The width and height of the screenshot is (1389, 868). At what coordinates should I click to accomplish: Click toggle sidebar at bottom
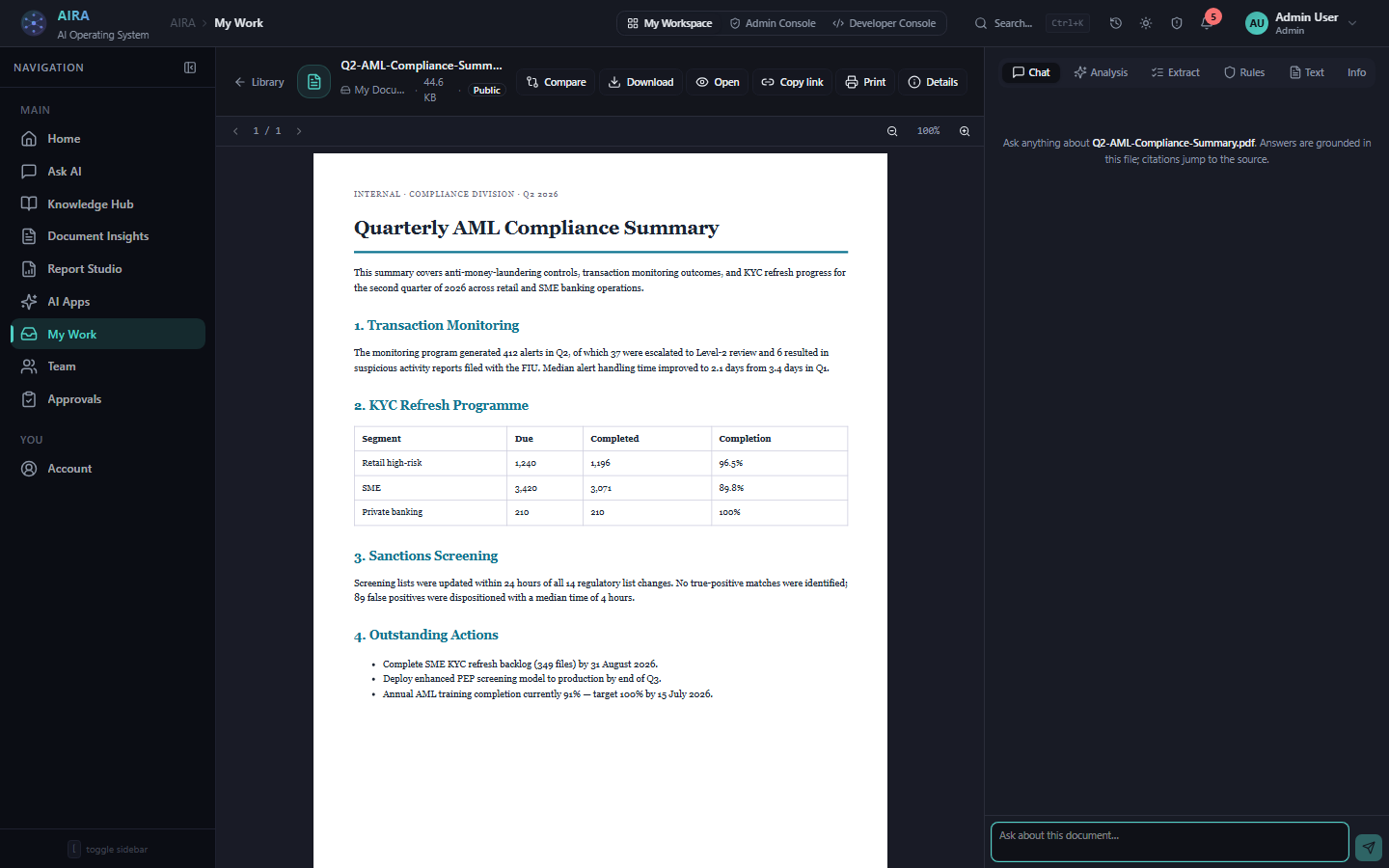coord(108,850)
